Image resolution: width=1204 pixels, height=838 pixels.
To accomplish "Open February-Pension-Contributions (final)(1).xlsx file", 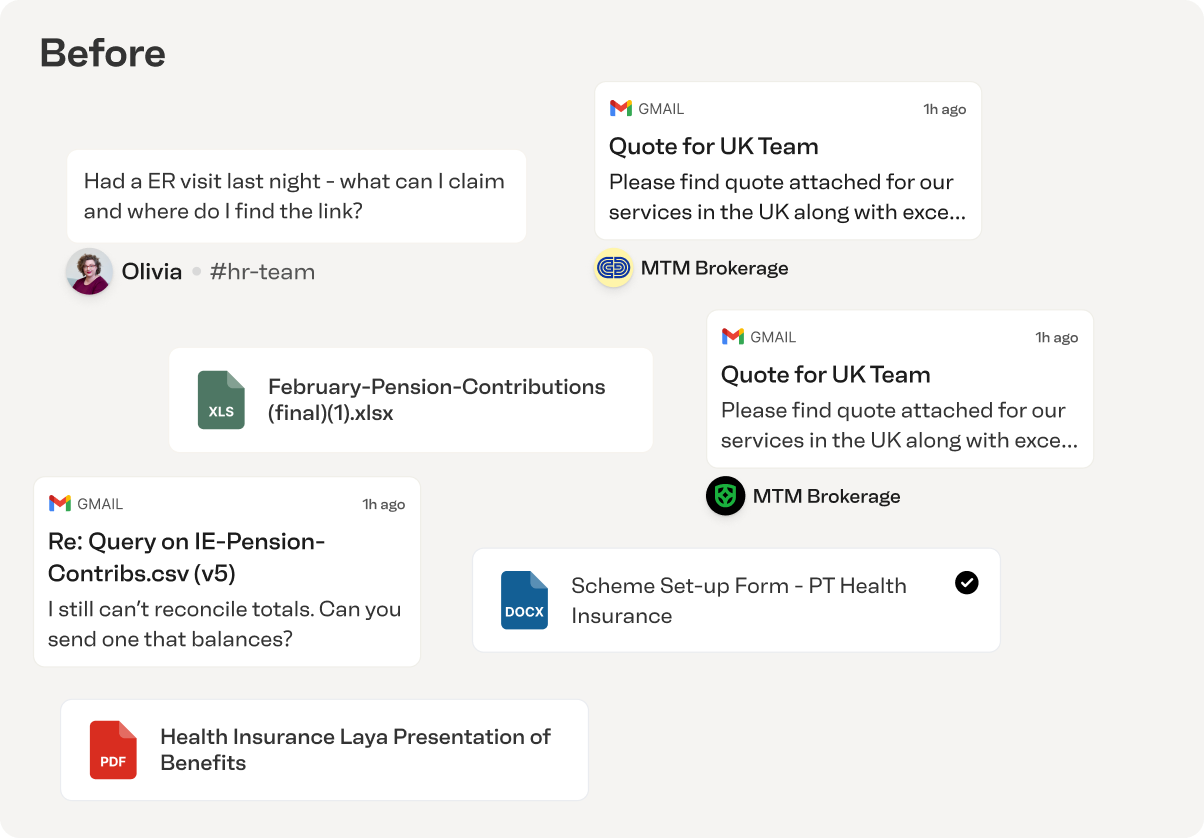I will click(411, 400).
